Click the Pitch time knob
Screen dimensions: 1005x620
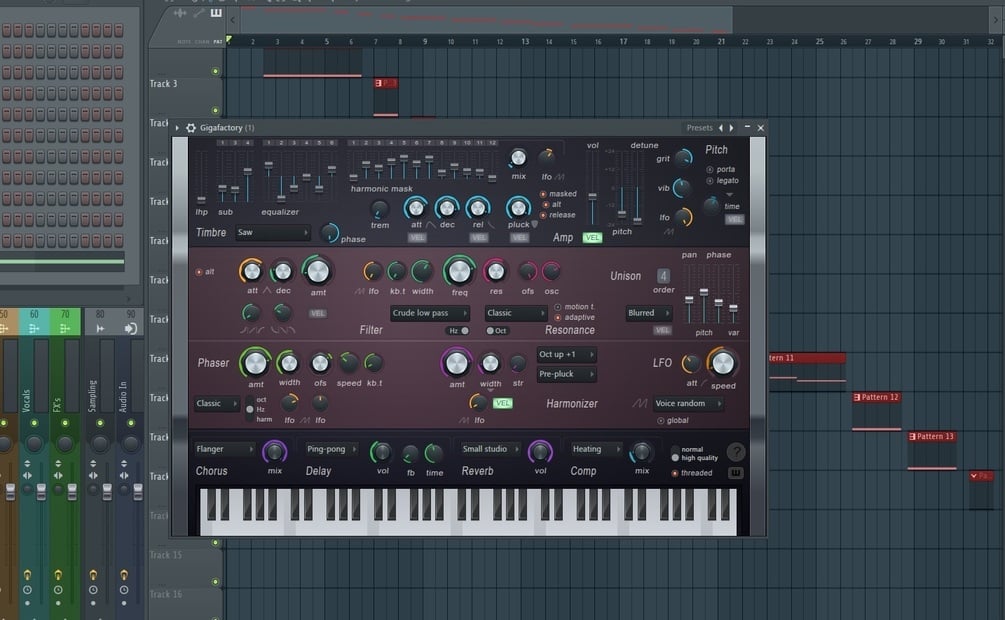pyautogui.click(x=711, y=206)
